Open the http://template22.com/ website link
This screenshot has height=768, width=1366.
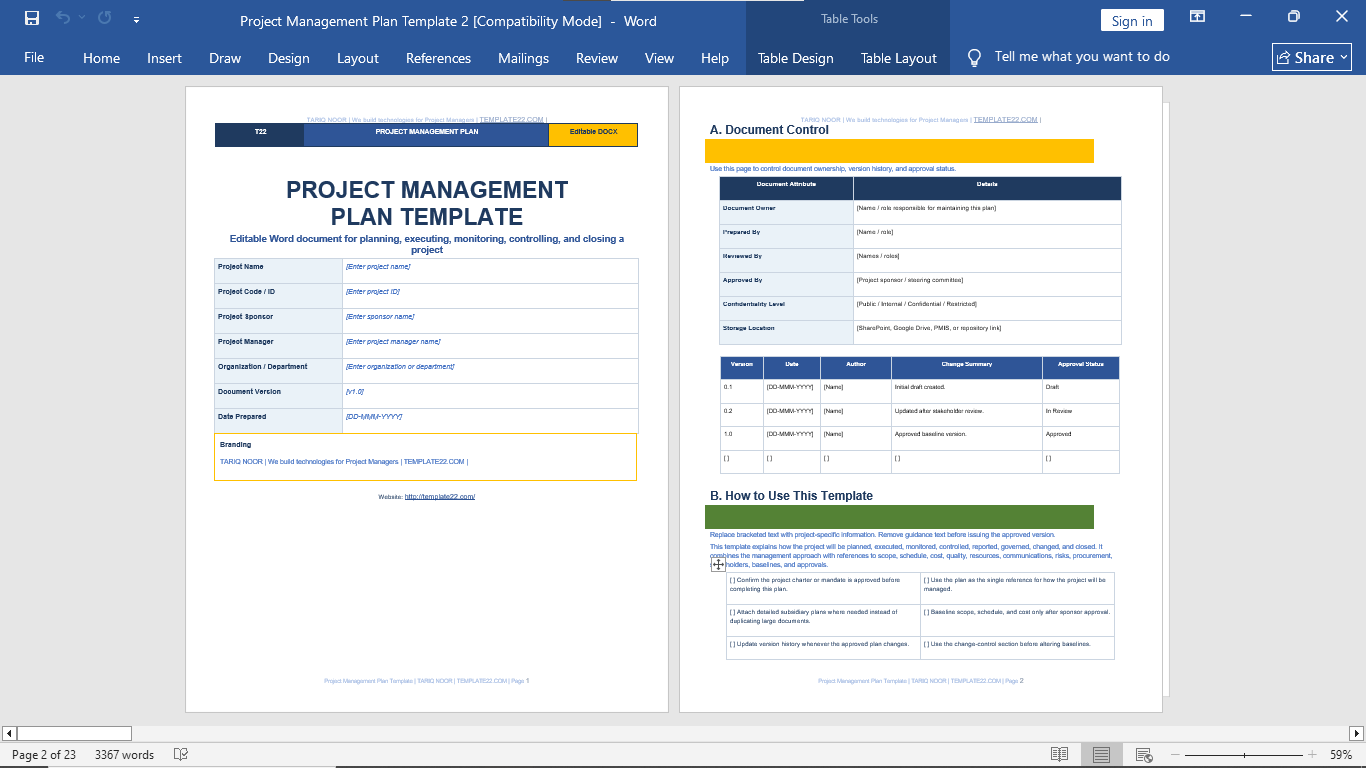pyautogui.click(x=440, y=497)
